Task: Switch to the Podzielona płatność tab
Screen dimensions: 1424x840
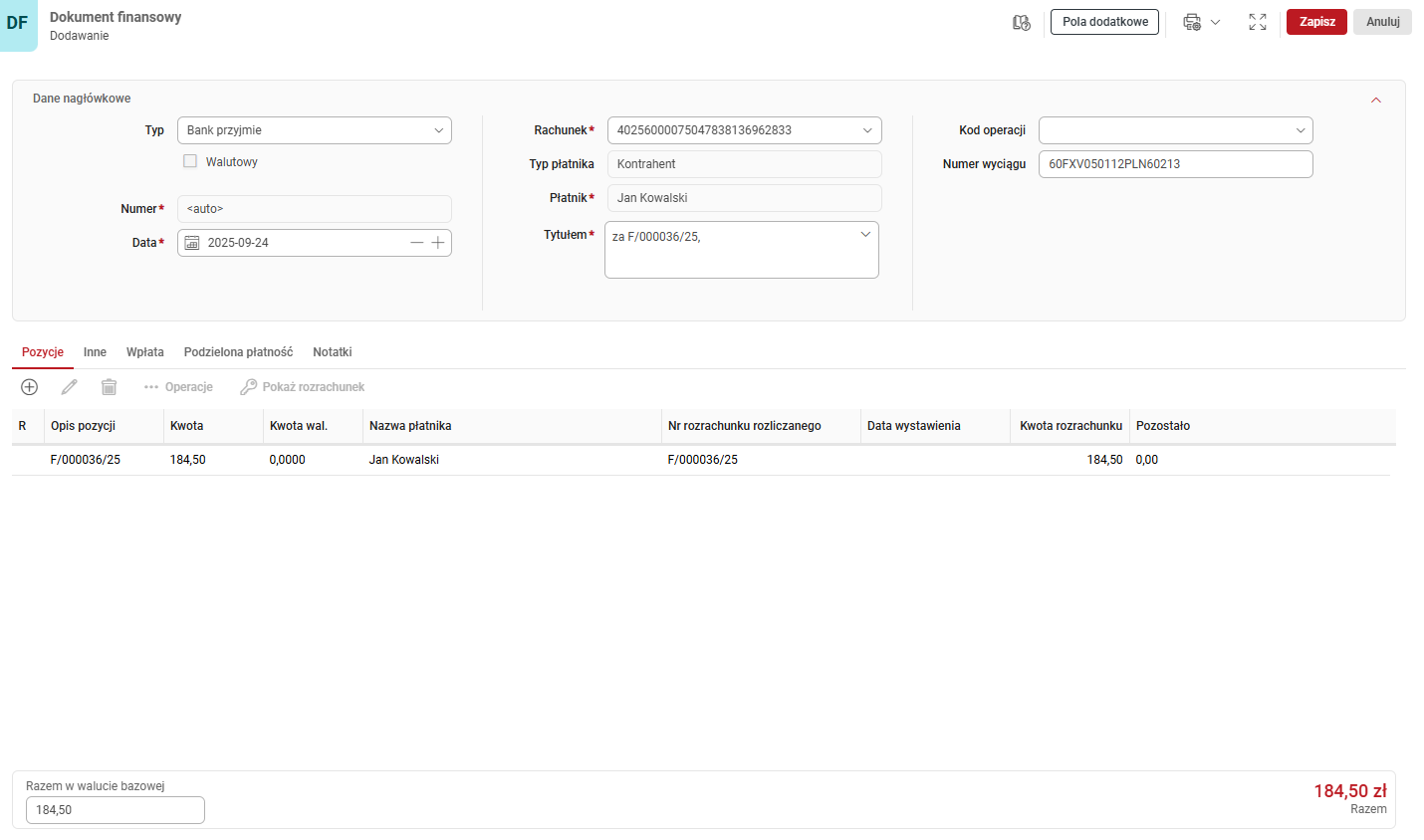Action: click(238, 351)
